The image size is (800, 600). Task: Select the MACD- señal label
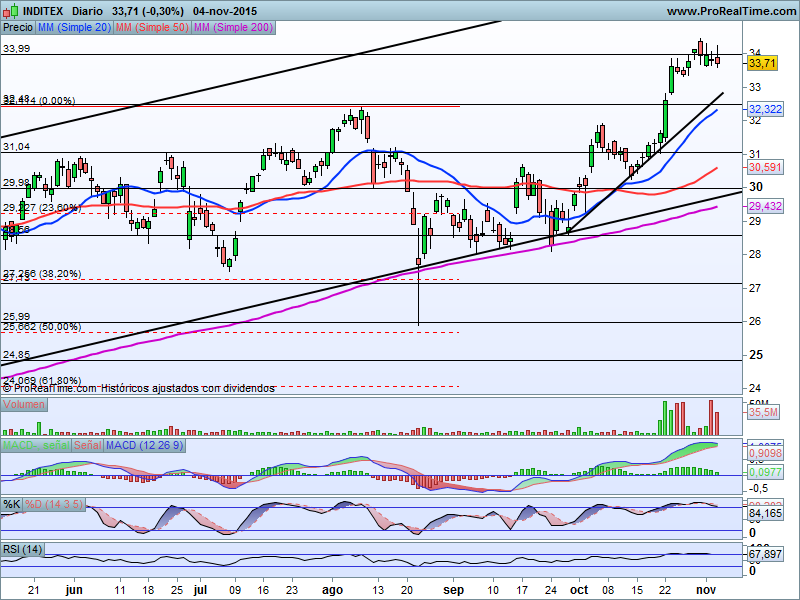36,445
